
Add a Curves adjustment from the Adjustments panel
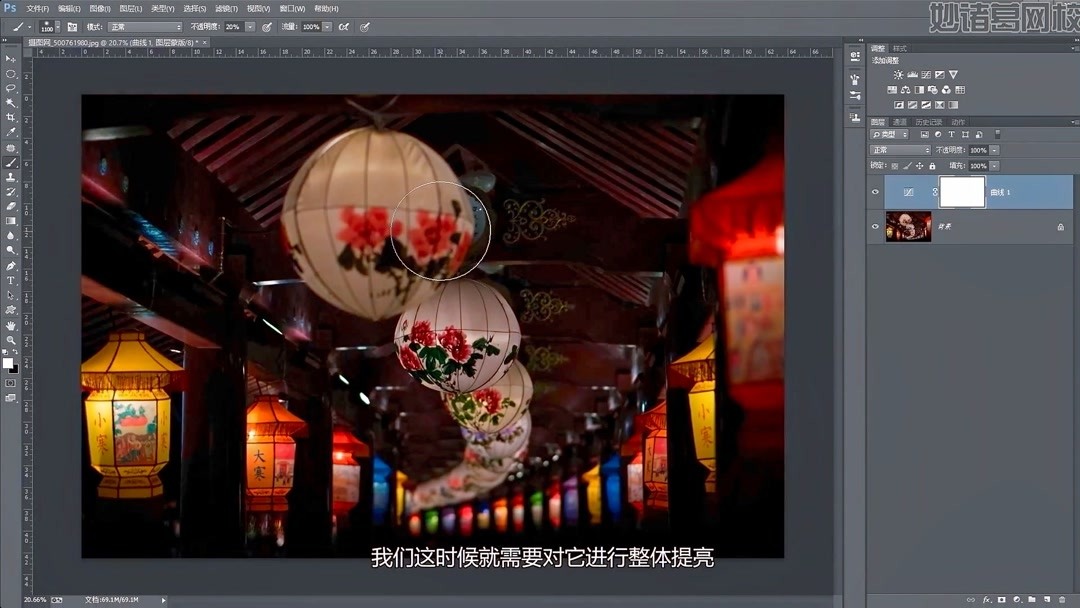click(x=924, y=74)
